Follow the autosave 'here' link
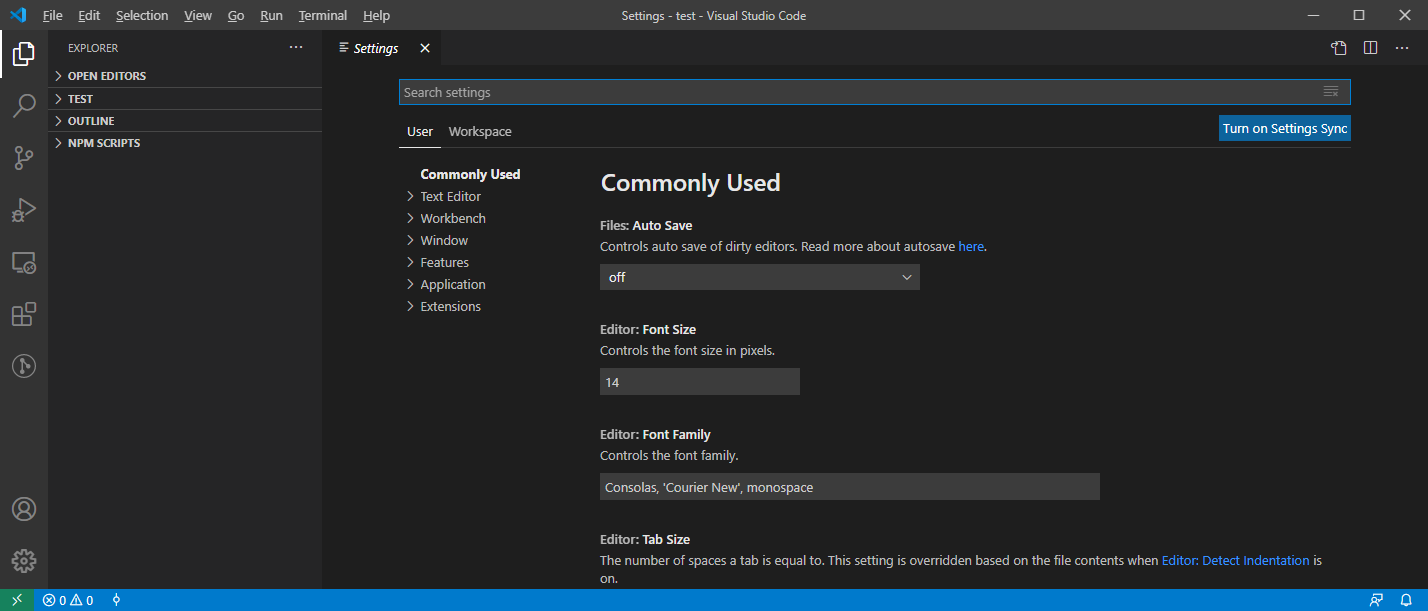This screenshot has width=1428, height=611. (x=971, y=246)
